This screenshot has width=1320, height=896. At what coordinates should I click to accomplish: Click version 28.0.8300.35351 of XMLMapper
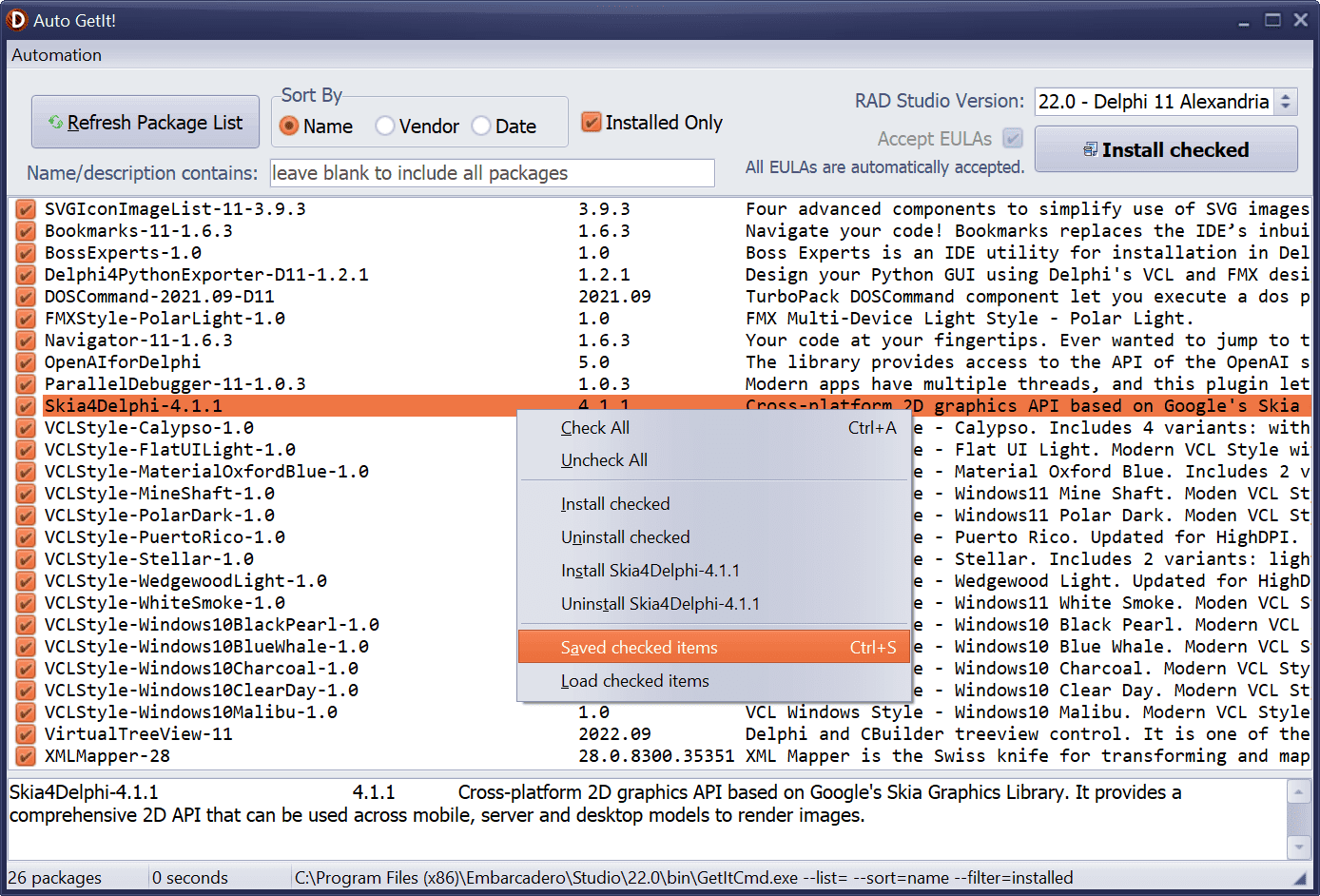click(656, 756)
